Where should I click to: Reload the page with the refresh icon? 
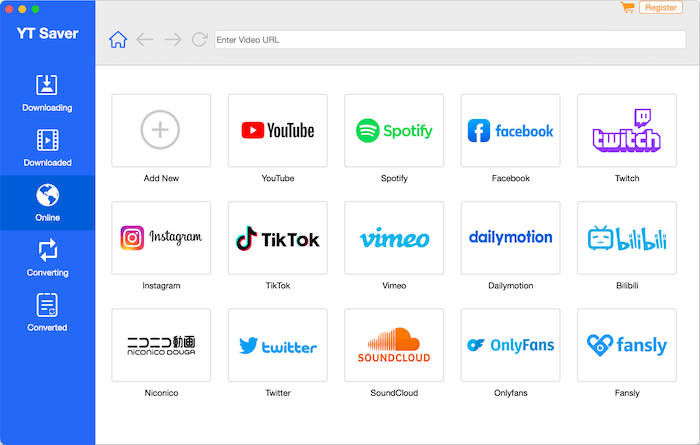pos(200,40)
